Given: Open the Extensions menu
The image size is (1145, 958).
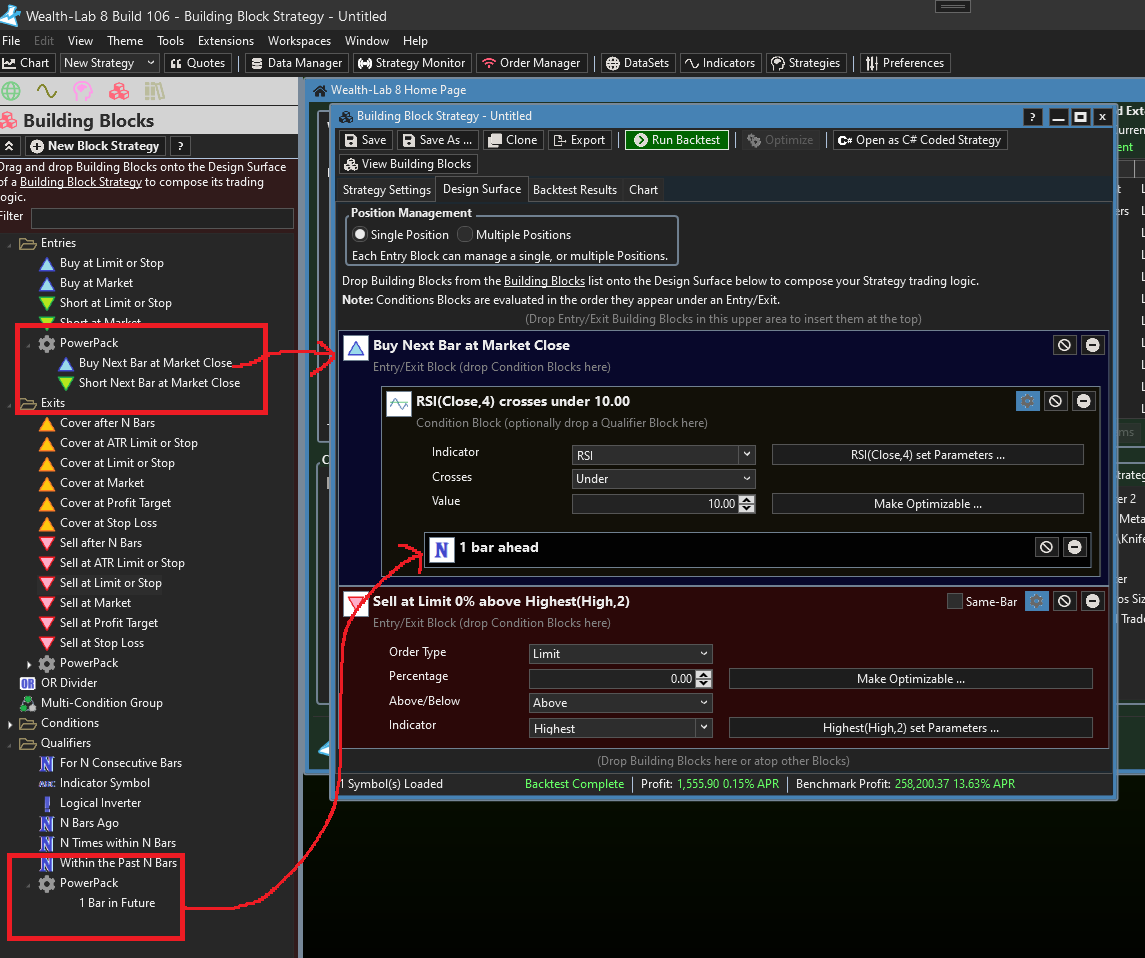Looking at the screenshot, I should 226,41.
